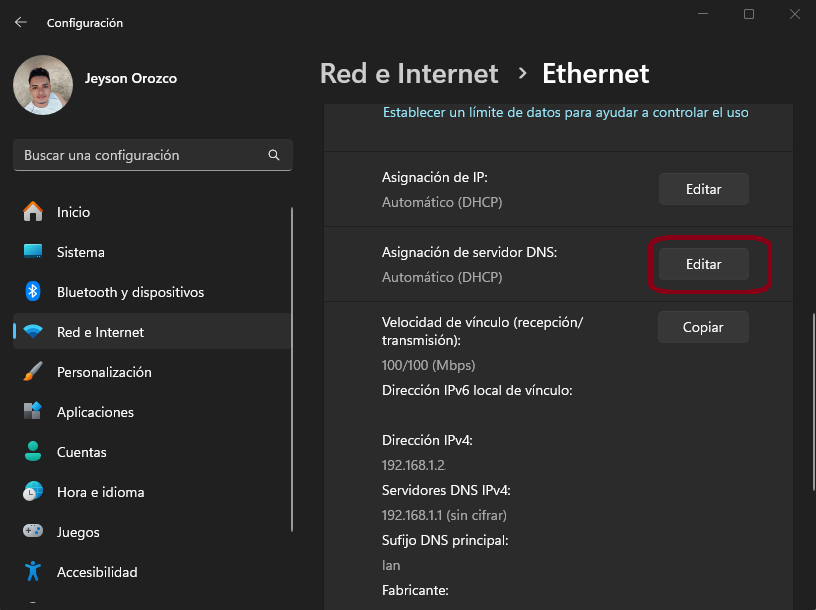Copy the network properties with Copiar
This screenshot has width=816, height=610.
coord(703,327)
